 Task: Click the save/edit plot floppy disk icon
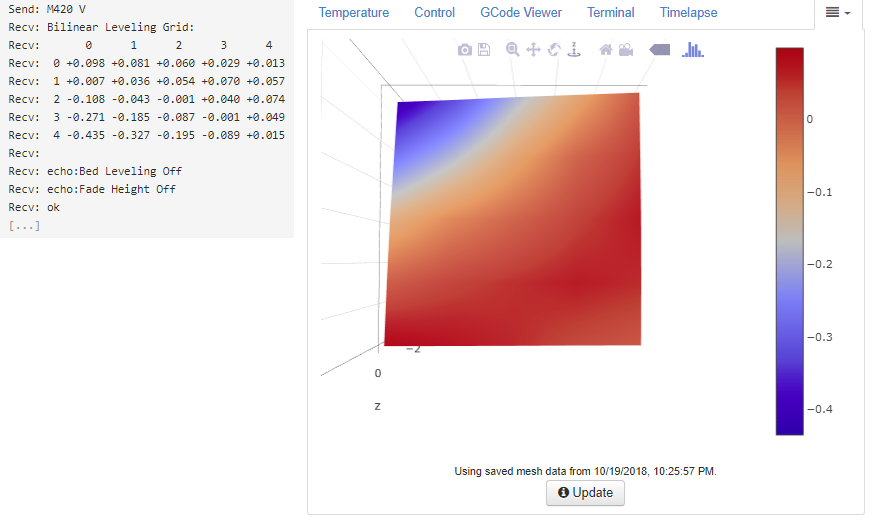pos(484,50)
